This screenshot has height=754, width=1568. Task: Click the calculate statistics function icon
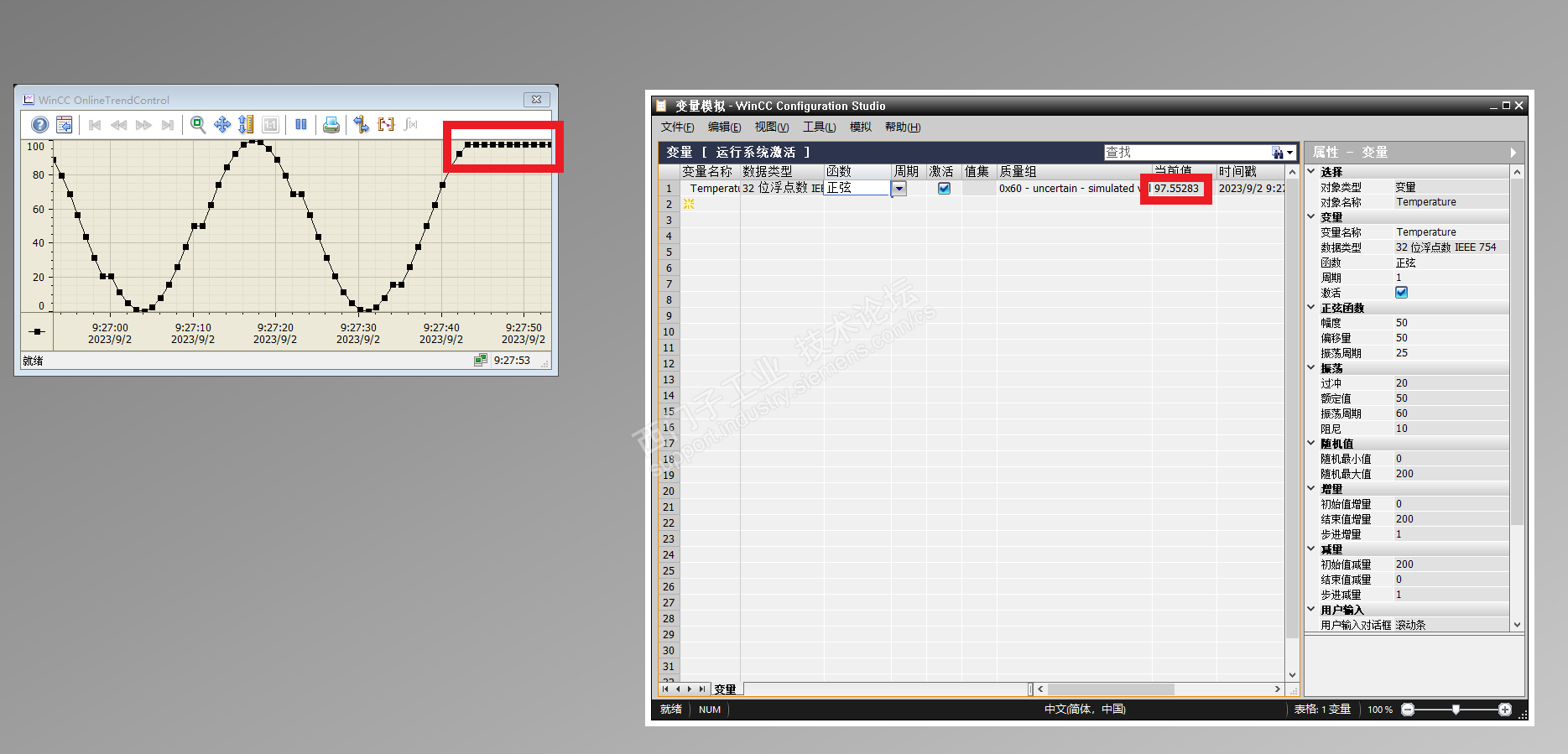410,125
